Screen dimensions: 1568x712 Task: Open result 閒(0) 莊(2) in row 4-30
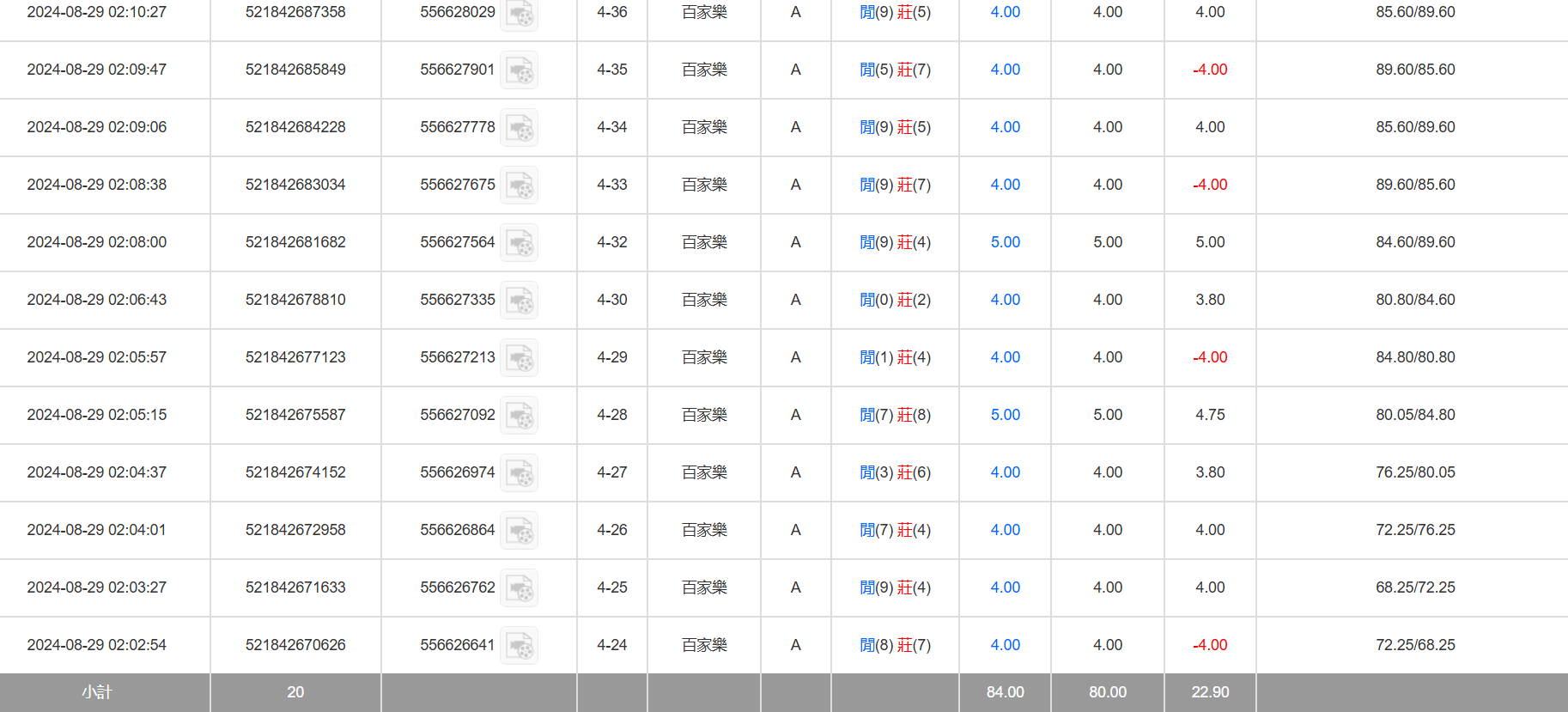pos(895,300)
